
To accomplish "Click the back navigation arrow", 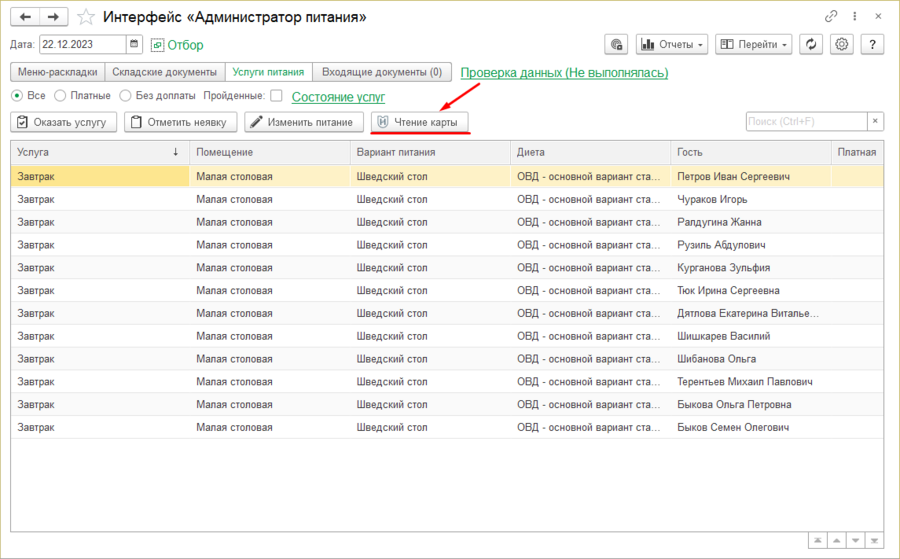I will (x=25, y=17).
